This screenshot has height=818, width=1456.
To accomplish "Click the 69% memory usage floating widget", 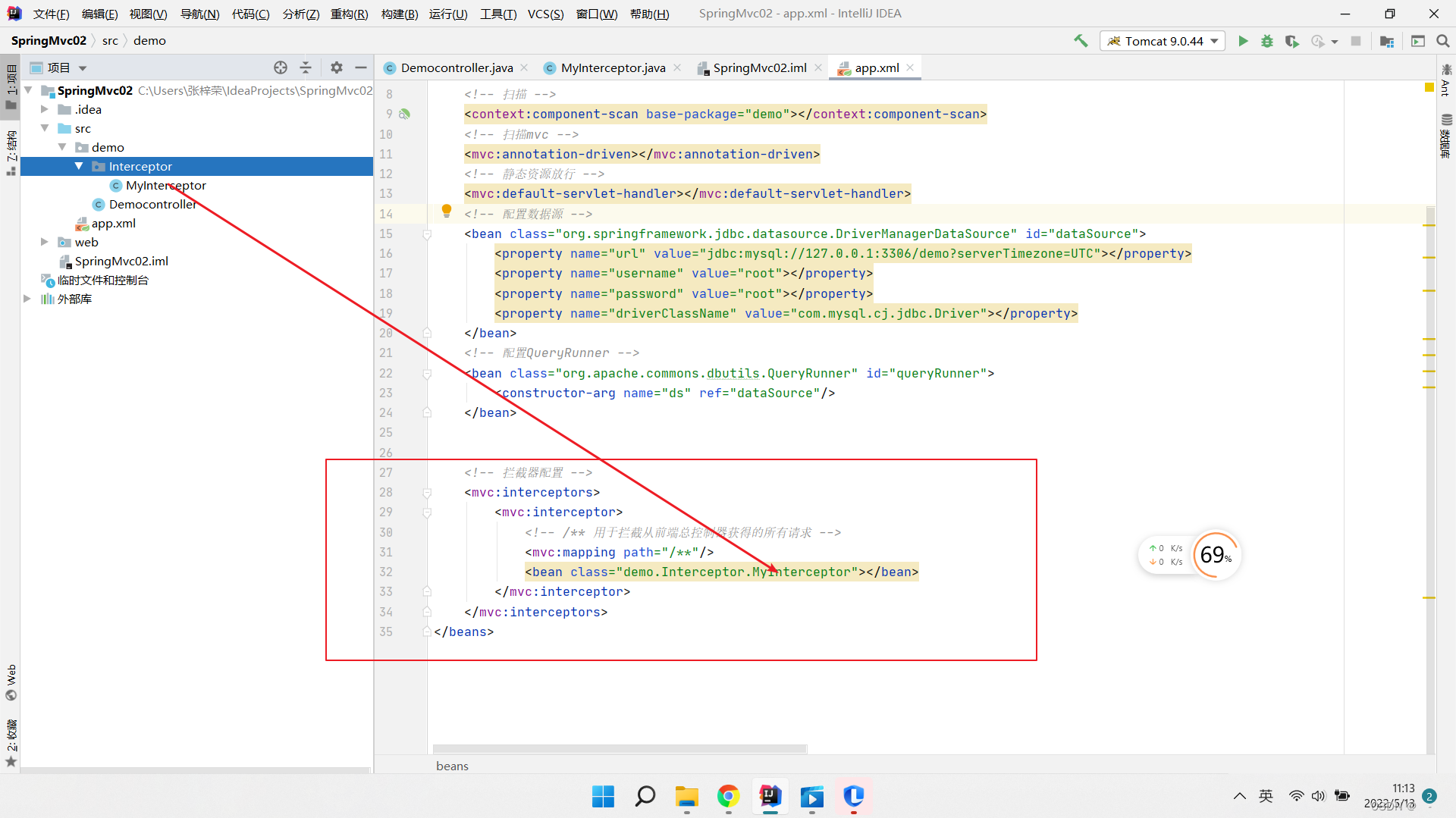I will click(1216, 554).
